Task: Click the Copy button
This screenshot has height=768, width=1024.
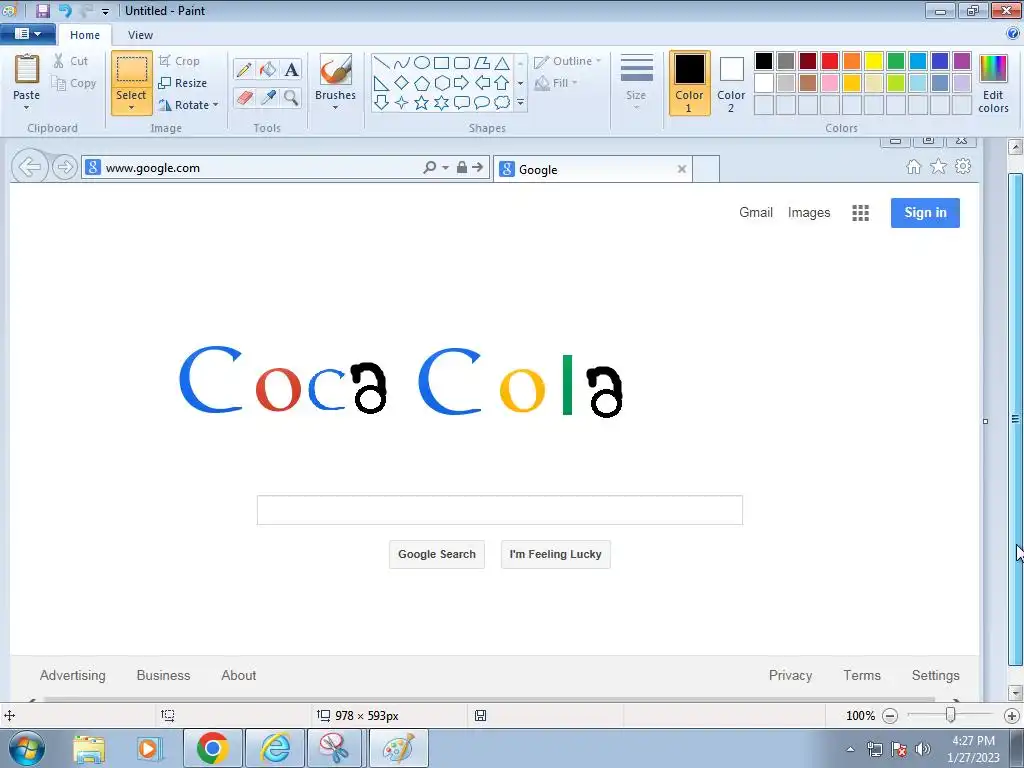Action: pyautogui.click(x=74, y=83)
